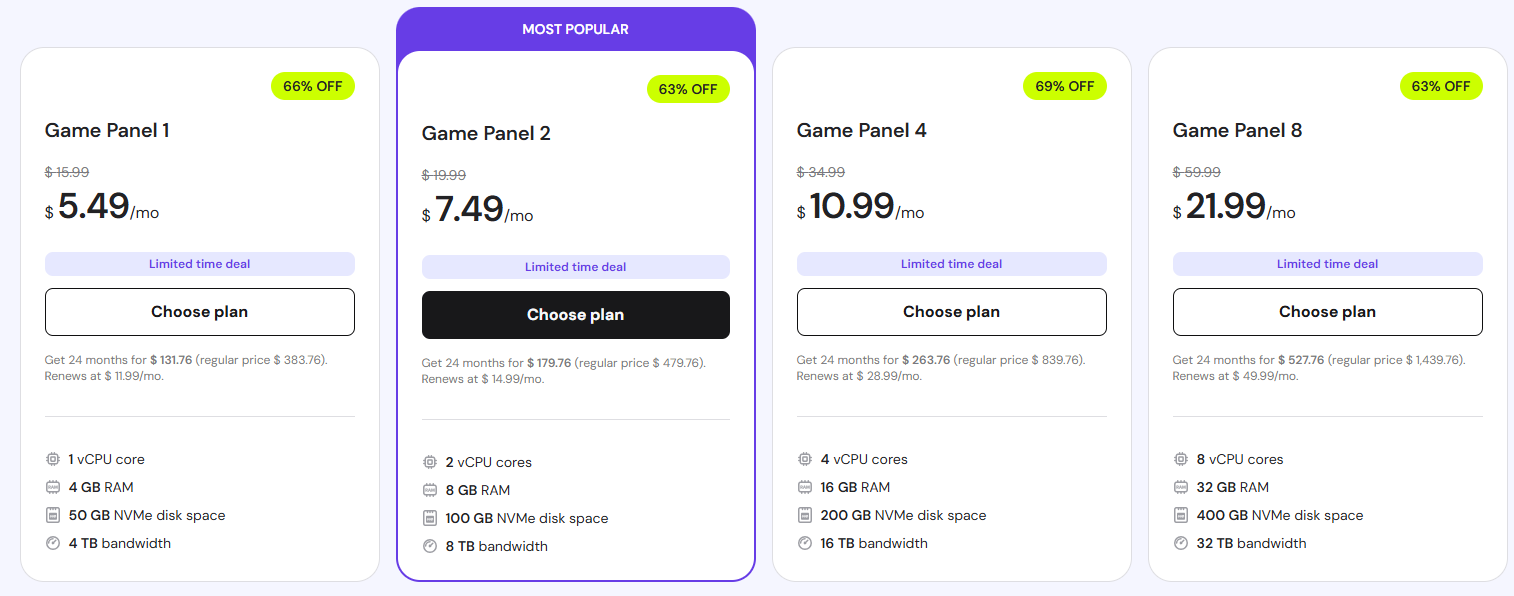Click the 66% OFF badge
The height and width of the screenshot is (596, 1514).
tap(313, 86)
